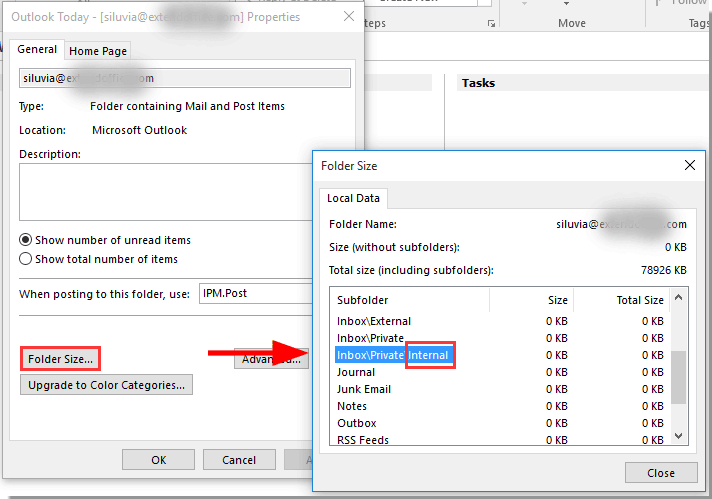Click scroll down arrow in subfolder list
Viewport: 712px width, 499px height.
click(x=679, y=435)
